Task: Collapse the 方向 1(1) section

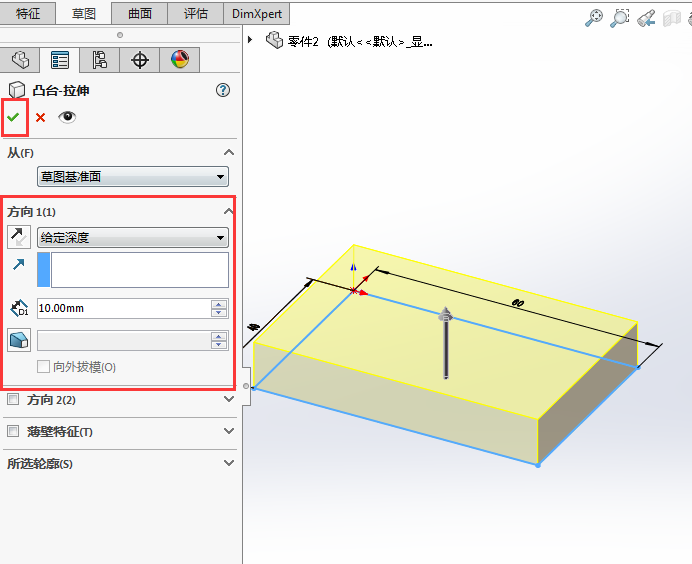Action: coord(228,211)
